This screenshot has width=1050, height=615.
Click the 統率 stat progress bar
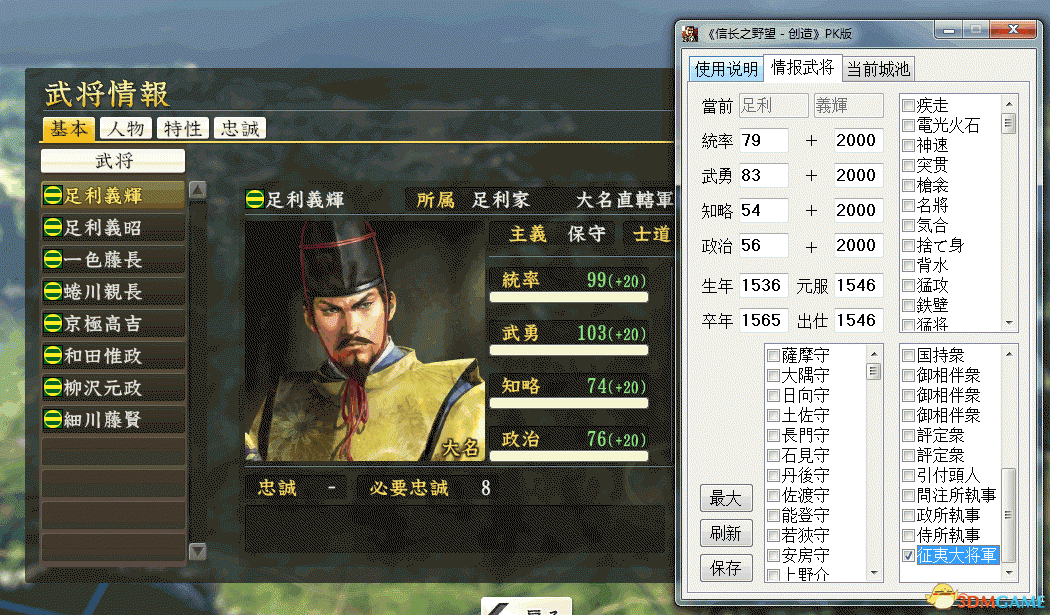tap(569, 297)
